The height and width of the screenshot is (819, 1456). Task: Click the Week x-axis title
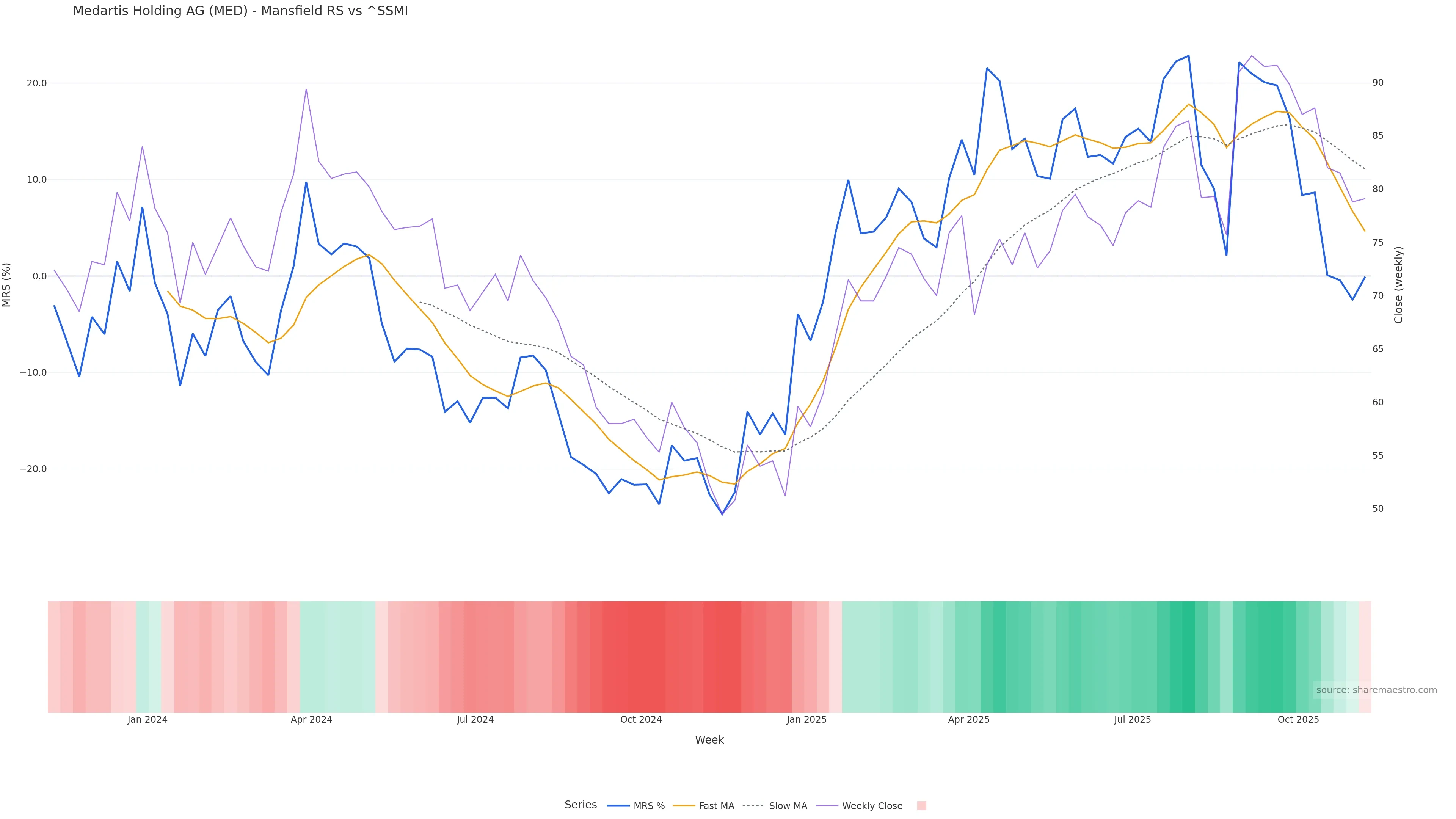(709, 740)
